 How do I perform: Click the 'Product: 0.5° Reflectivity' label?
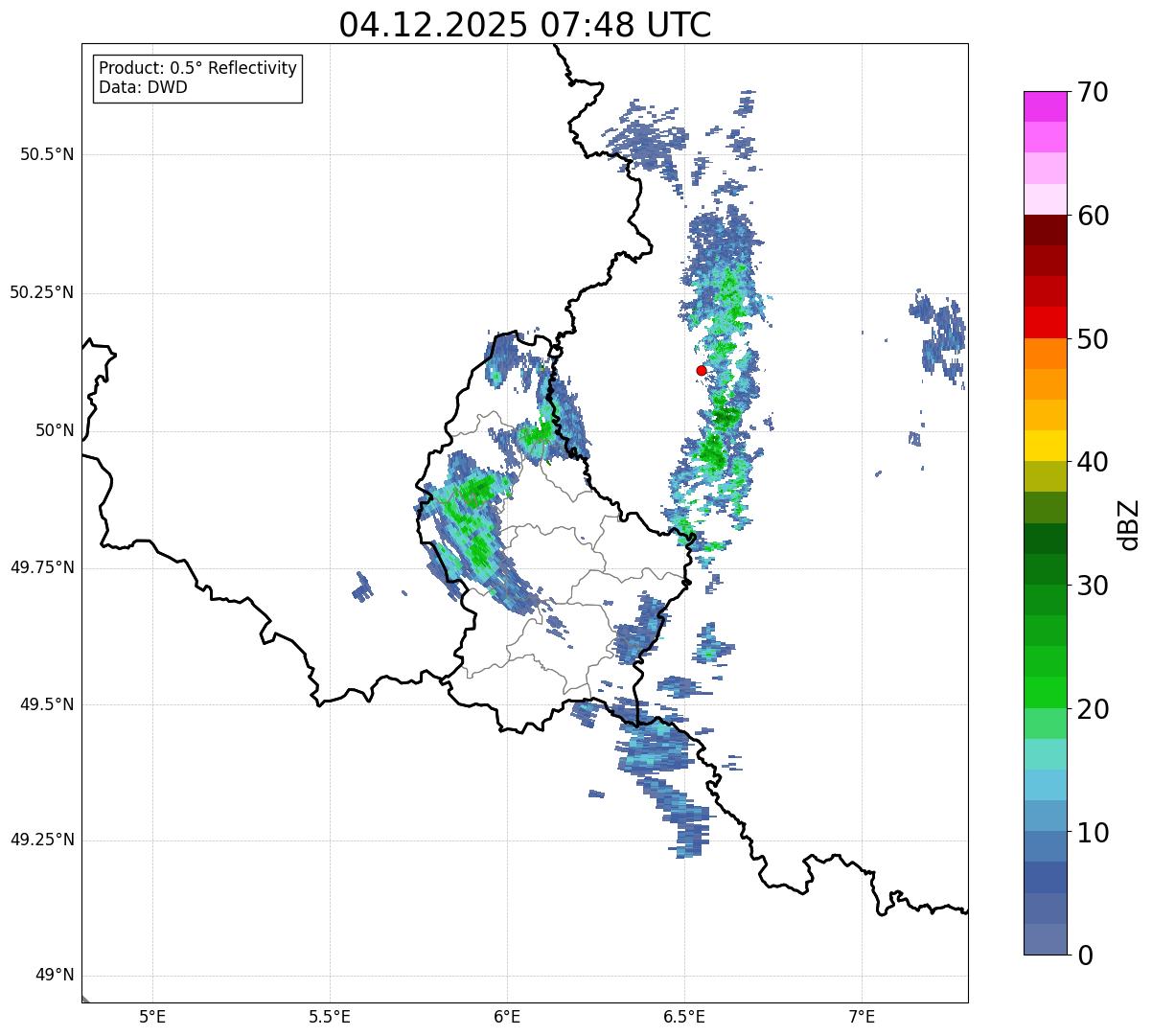point(198,69)
